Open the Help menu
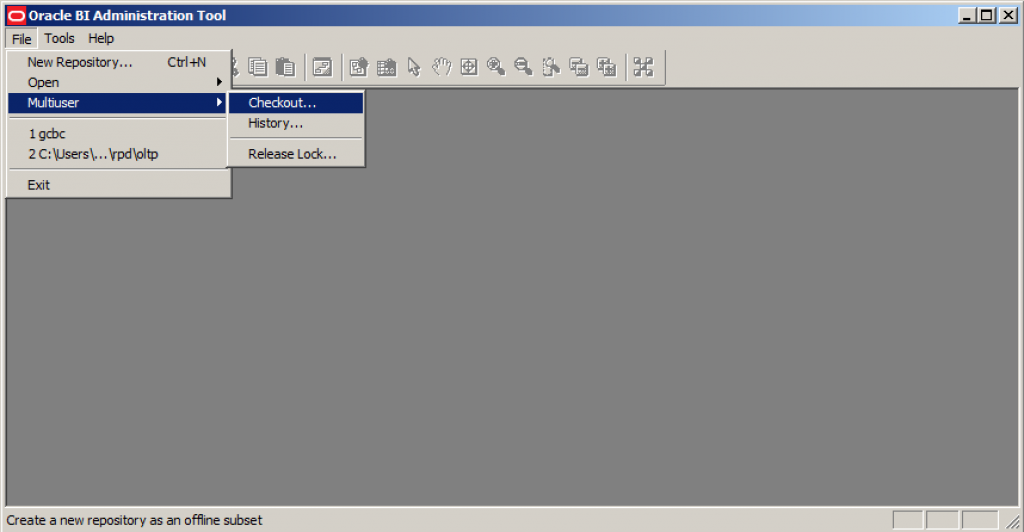Viewport: 1024px width, 532px height. coord(101,39)
